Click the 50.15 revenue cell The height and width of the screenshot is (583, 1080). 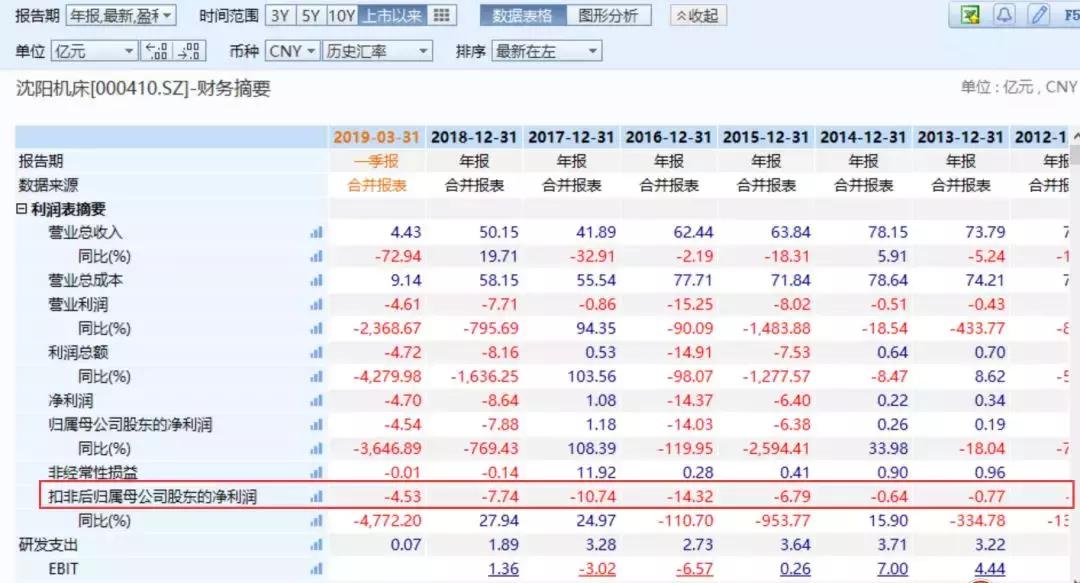click(x=499, y=233)
